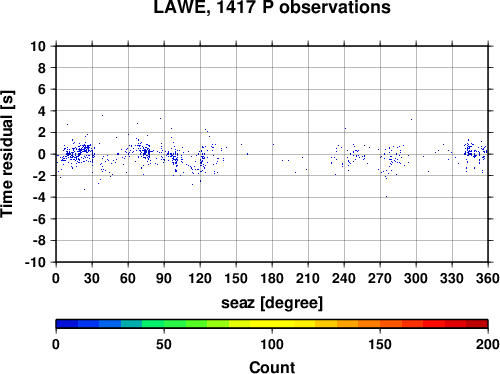Click the isolated point near 180 degrees
This screenshot has height=374, width=500.
(273, 144)
